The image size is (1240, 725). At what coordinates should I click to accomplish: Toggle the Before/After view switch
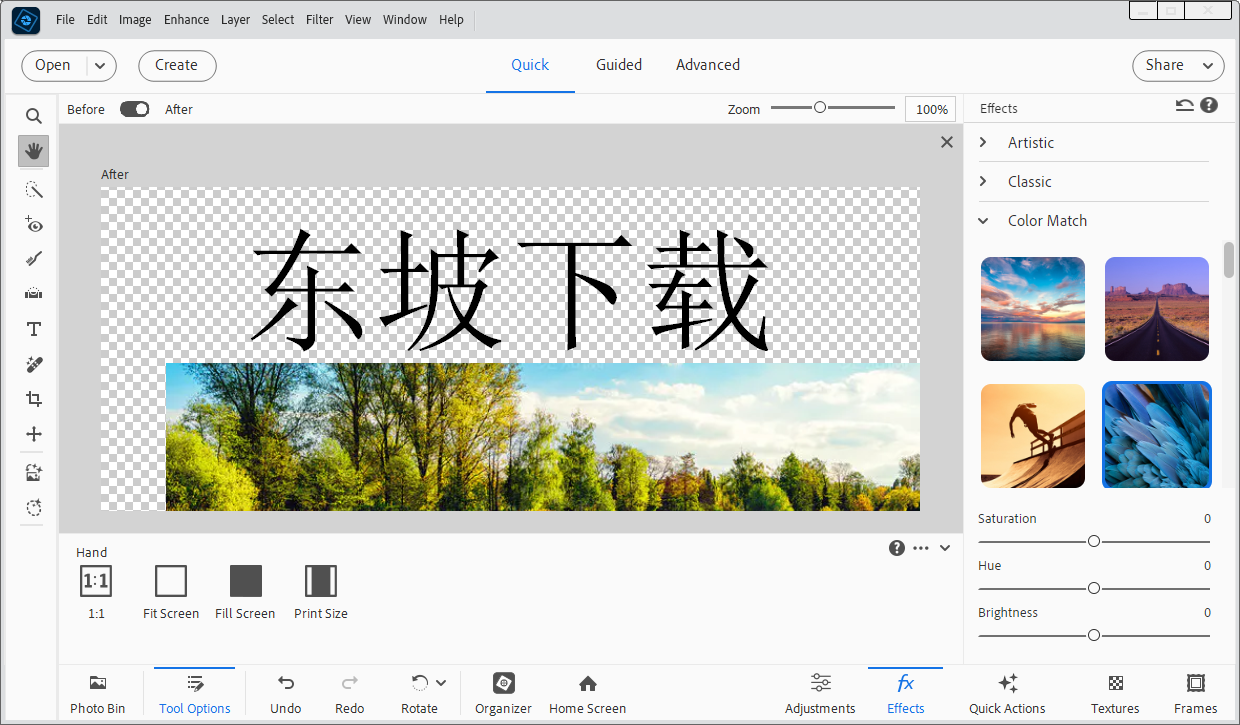point(134,109)
